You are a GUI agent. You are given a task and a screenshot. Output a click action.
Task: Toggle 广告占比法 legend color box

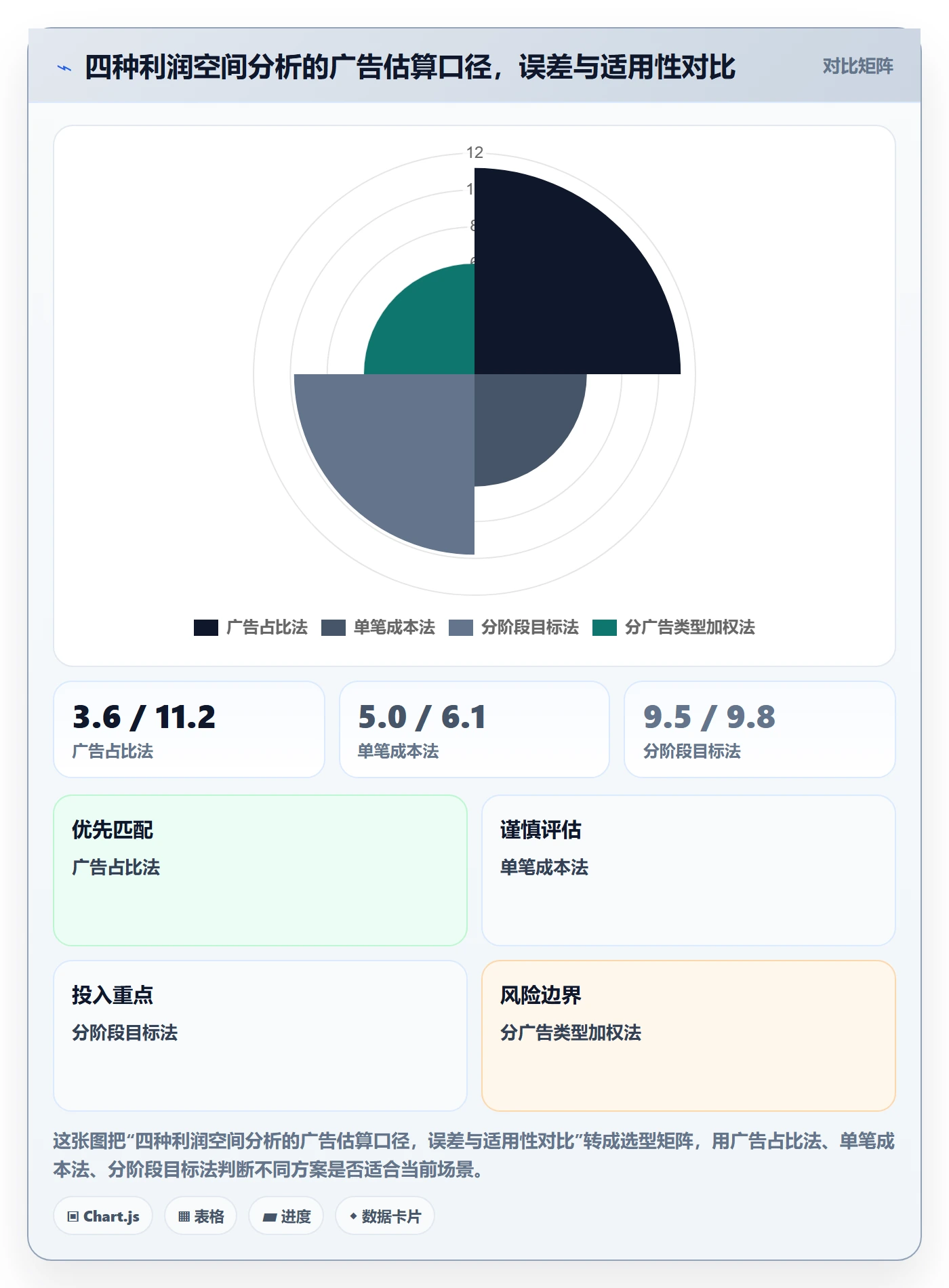(206, 628)
